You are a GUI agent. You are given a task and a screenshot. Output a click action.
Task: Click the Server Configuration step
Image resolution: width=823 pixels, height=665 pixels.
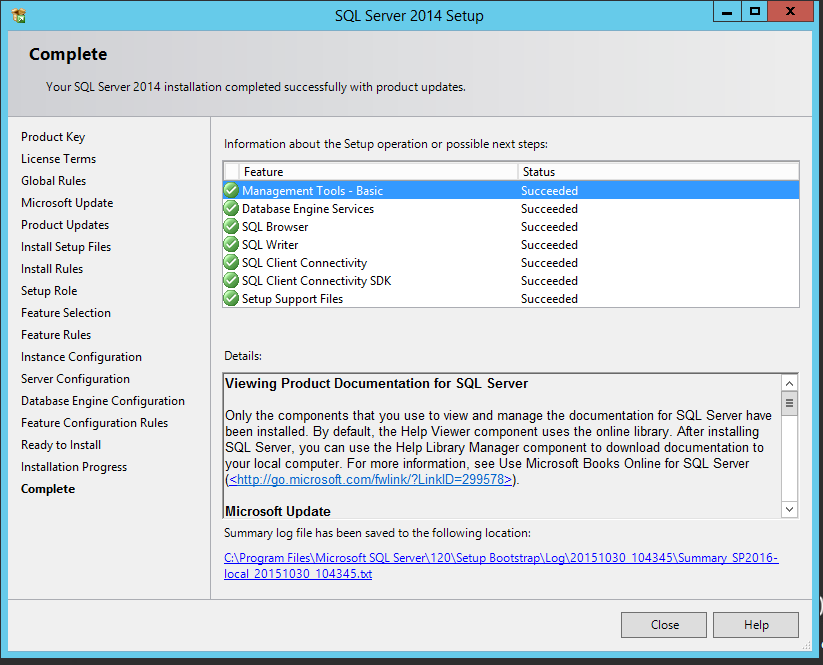[x=76, y=379]
